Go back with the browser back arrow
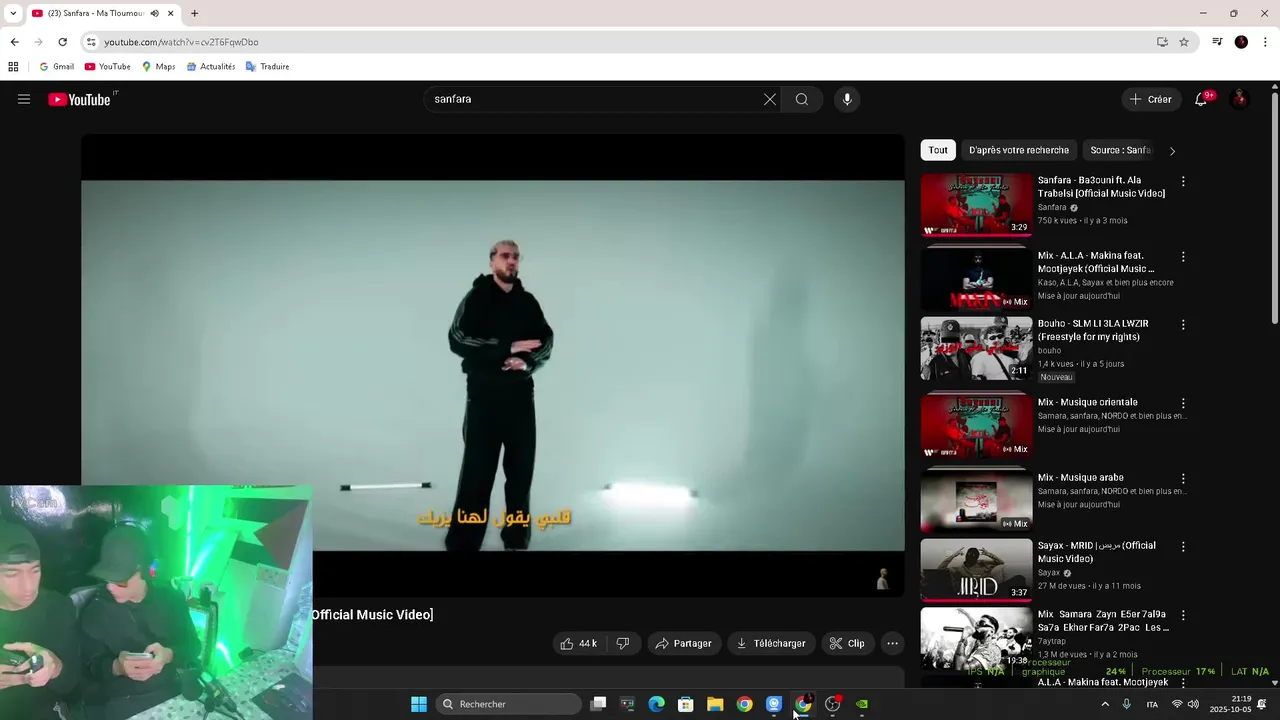1280x720 pixels. coord(14,42)
